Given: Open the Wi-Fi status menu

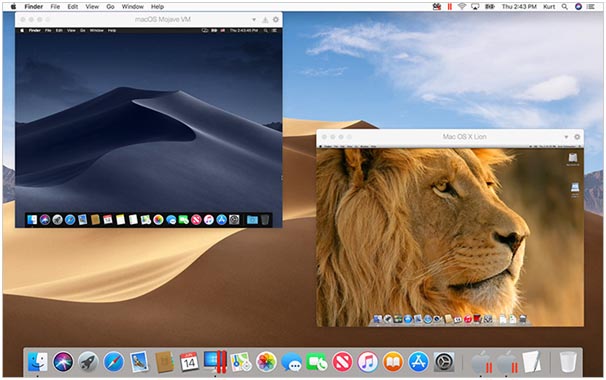Looking at the screenshot, I should pos(462,7).
